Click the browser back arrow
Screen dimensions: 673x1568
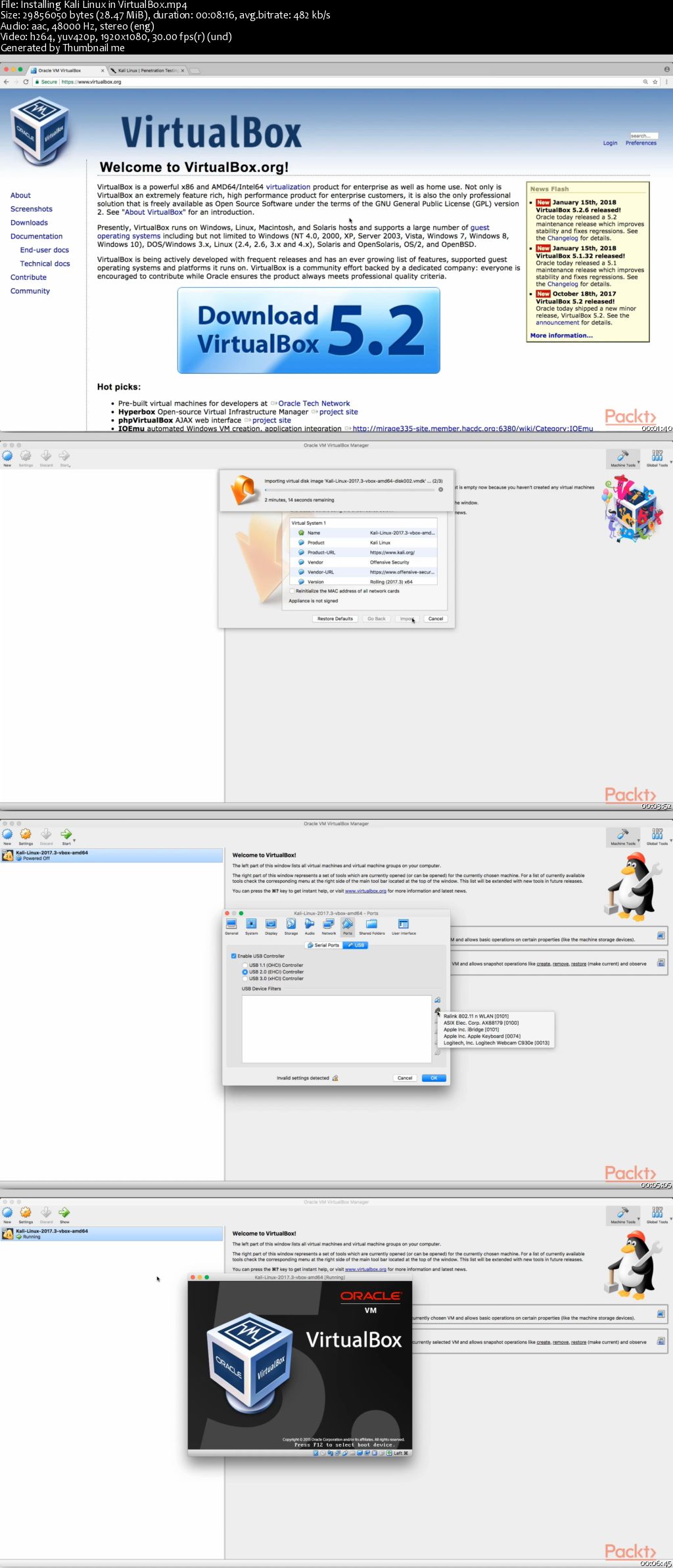(x=6, y=82)
